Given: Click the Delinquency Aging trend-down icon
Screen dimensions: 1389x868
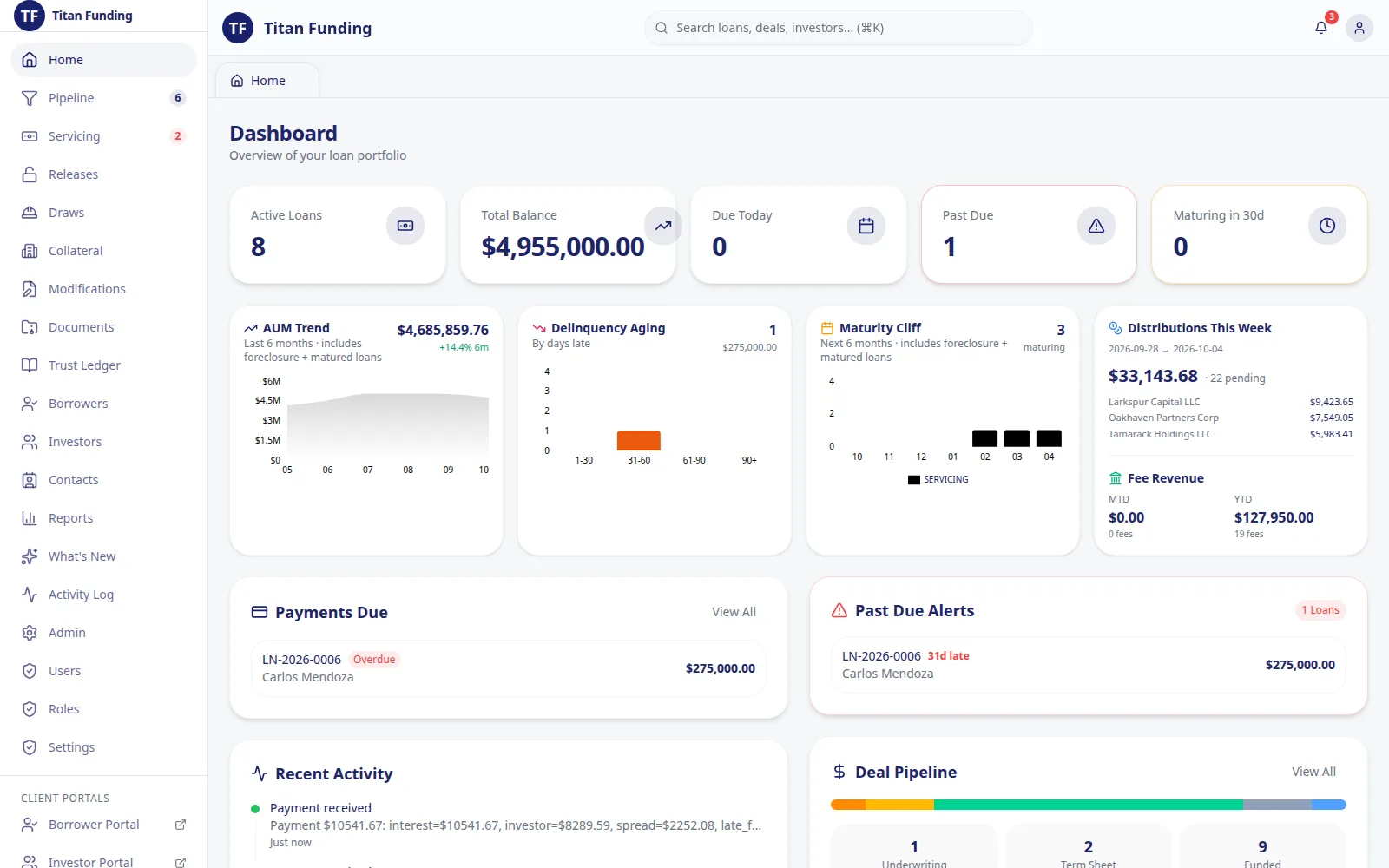Looking at the screenshot, I should pos(539,328).
